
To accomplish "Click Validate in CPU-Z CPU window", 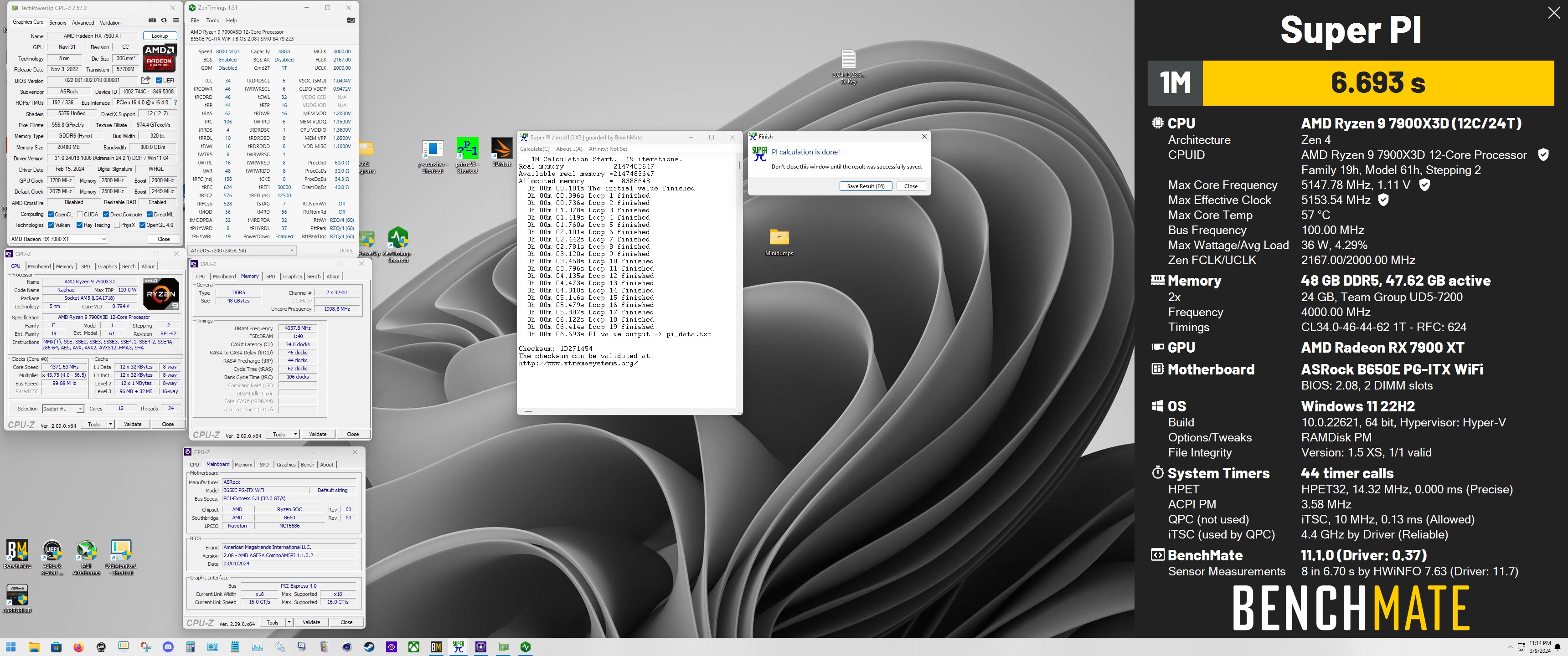I will pyautogui.click(x=133, y=424).
